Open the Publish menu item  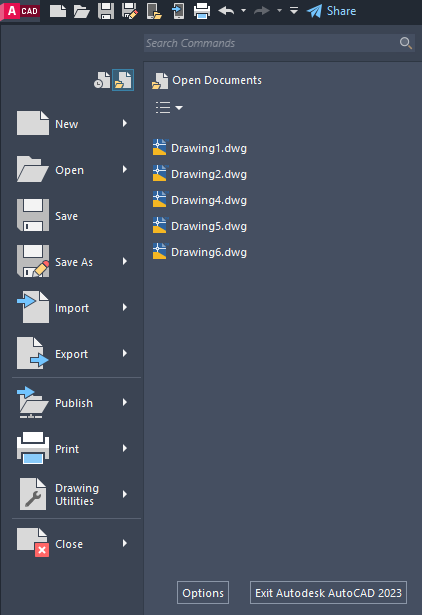[74, 403]
